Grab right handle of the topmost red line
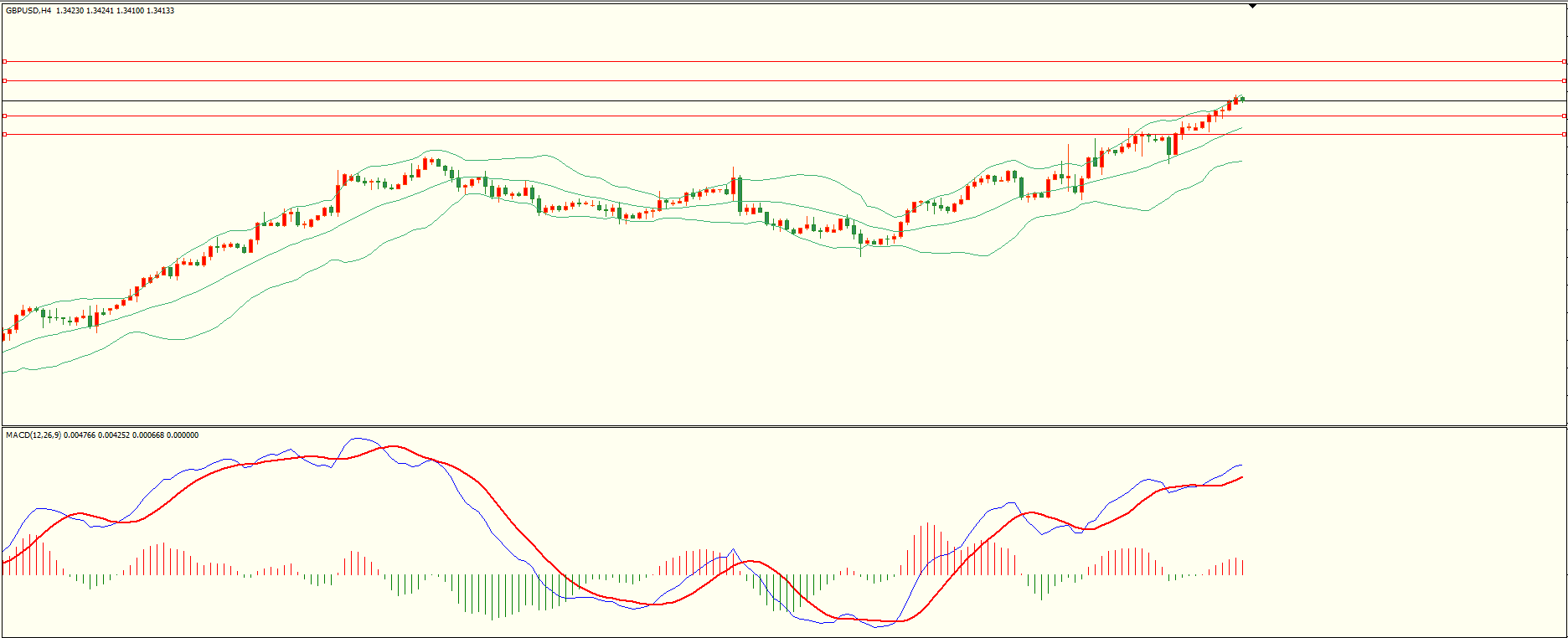 [1565, 61]
